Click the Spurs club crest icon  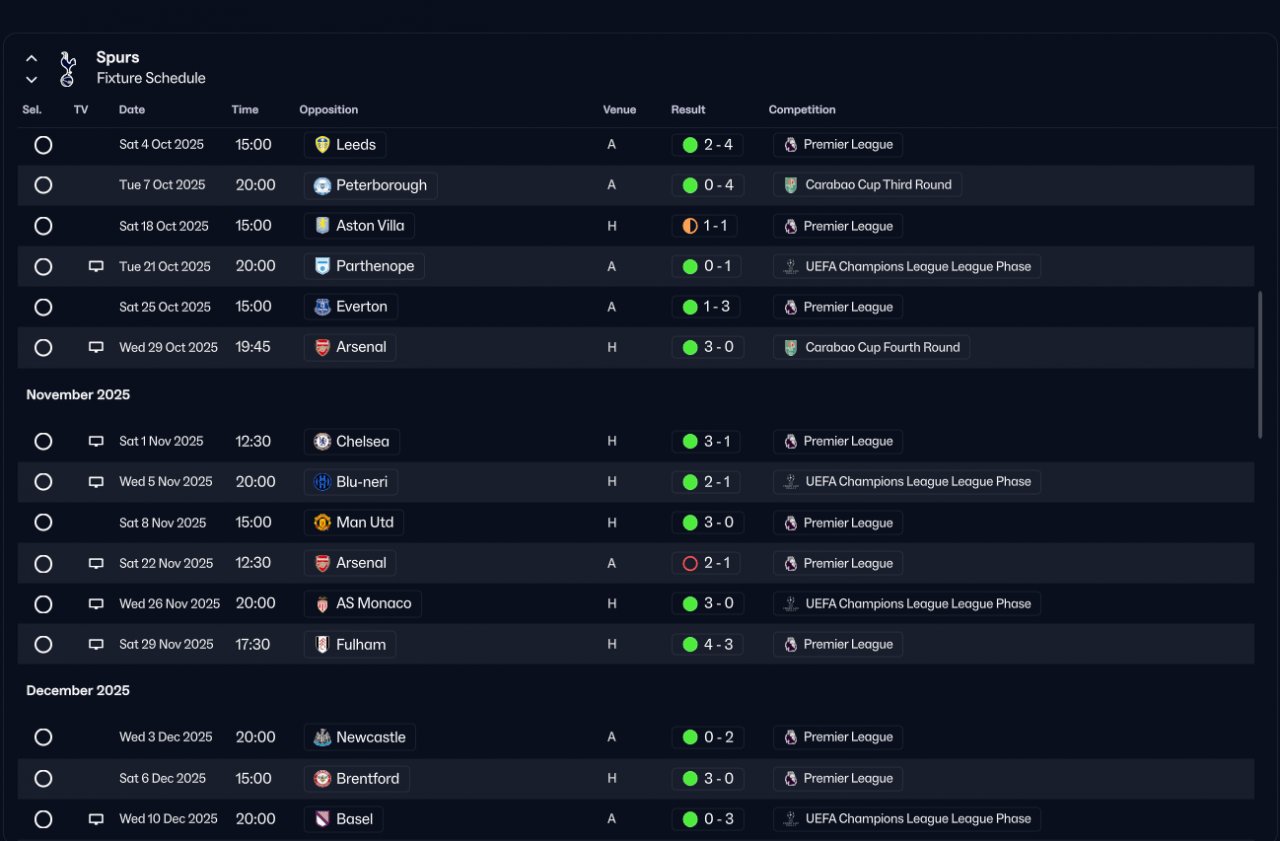coord(67,68)
